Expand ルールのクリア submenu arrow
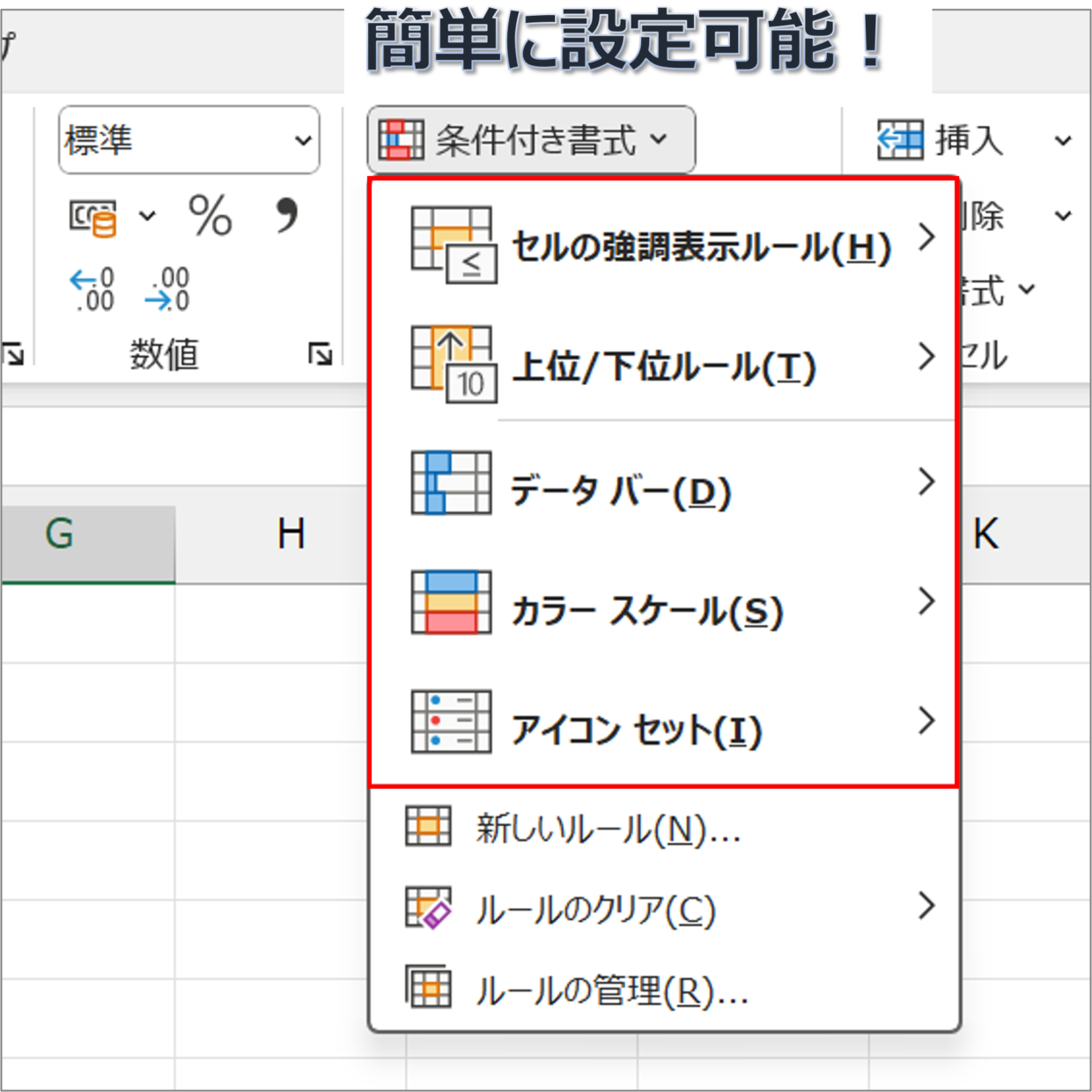 coord(926,906)
